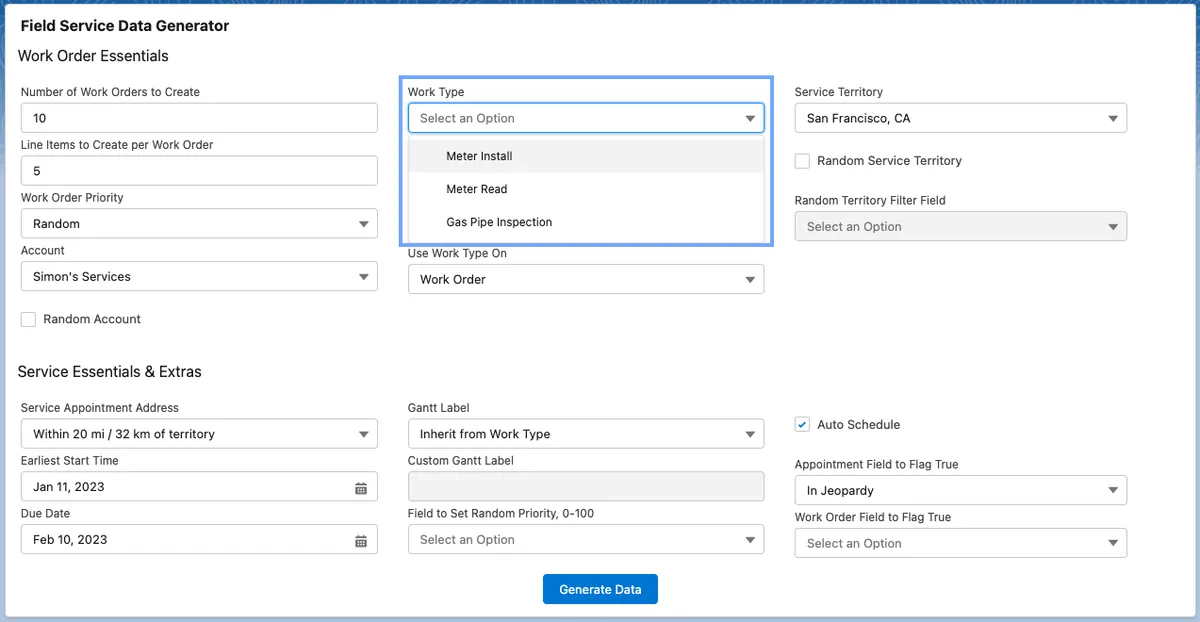Click the Random Account label text

point(92,320)
